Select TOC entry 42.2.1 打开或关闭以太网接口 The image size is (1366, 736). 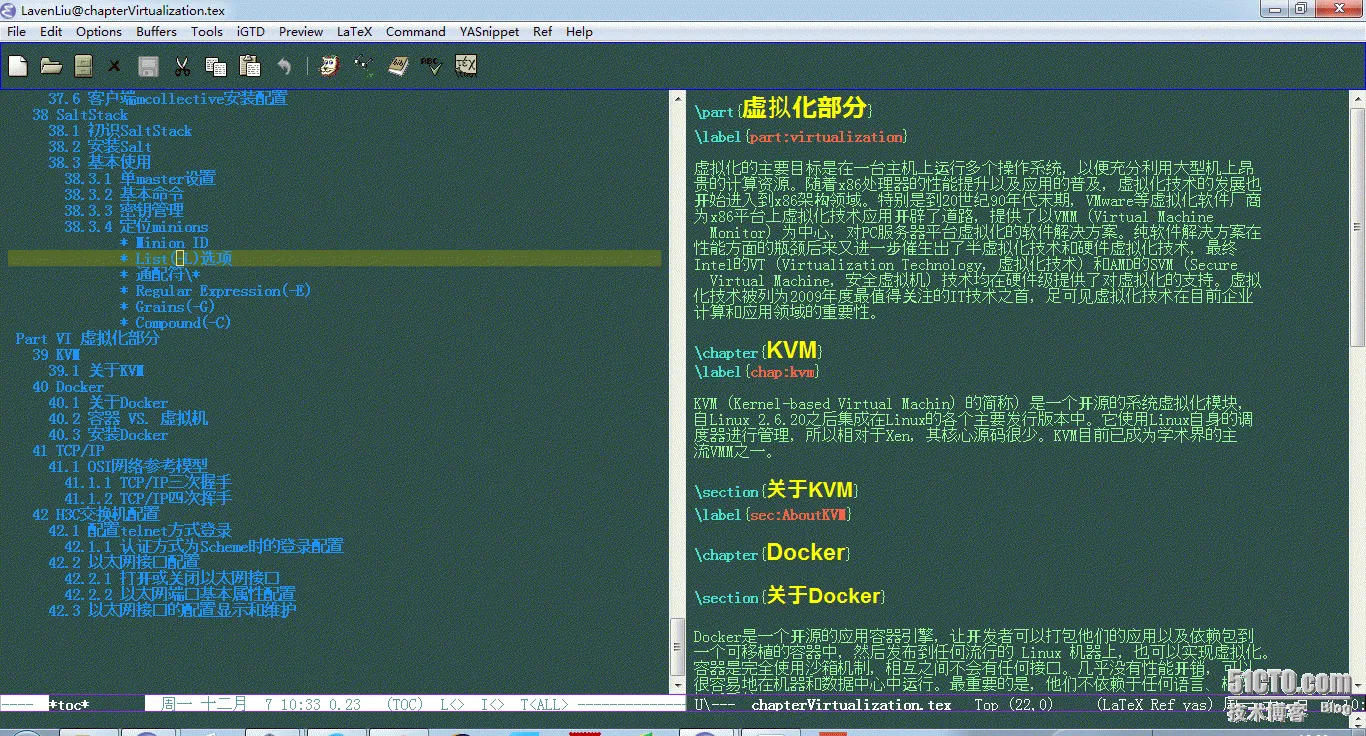tap(172, 579)
